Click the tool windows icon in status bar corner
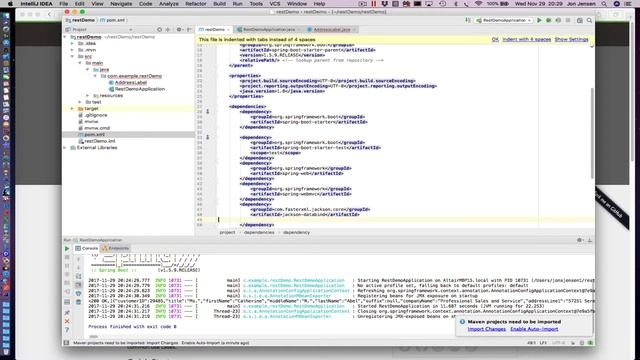640x360 pixels. (66, 343)
